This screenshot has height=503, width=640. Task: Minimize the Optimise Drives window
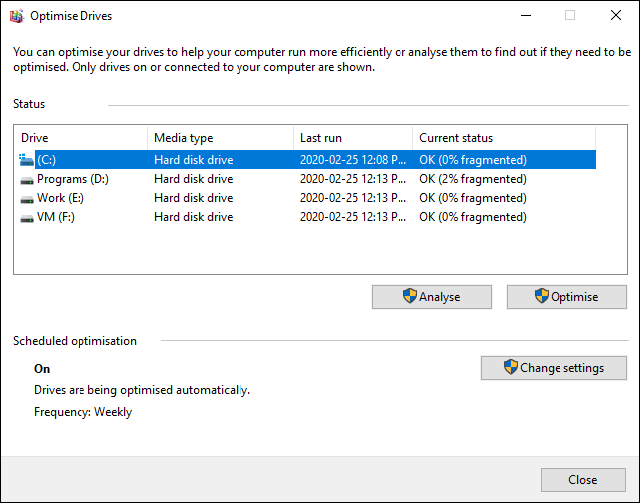(526, 16)
